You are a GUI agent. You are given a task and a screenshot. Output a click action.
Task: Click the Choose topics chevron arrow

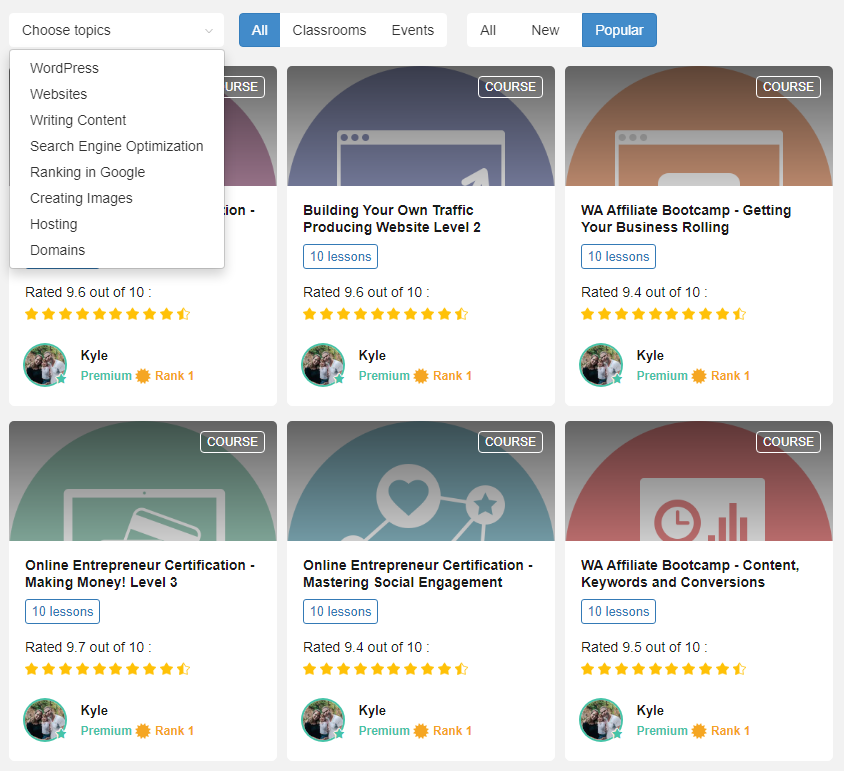point(209,31)
